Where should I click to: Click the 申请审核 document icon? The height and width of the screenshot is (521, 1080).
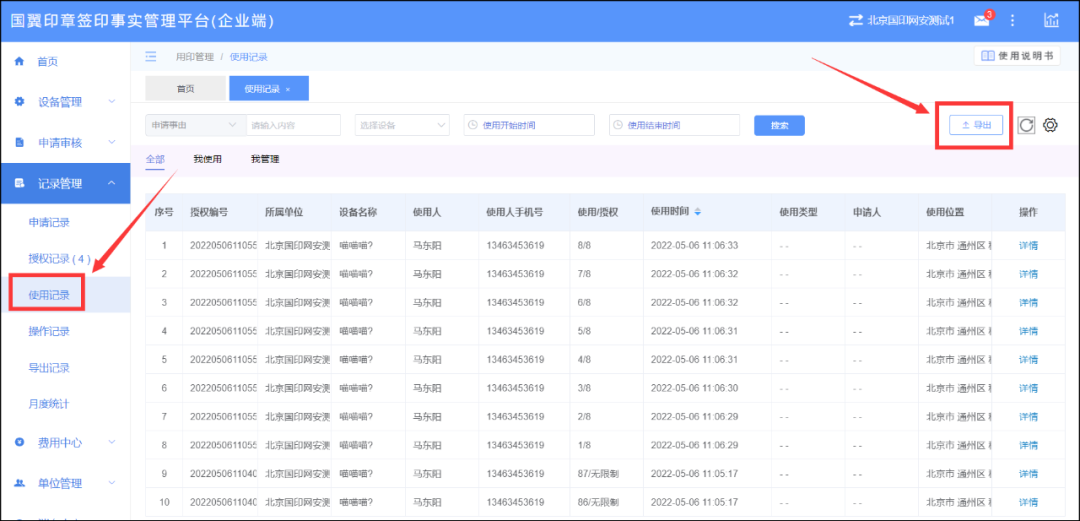tap(19, 143)
